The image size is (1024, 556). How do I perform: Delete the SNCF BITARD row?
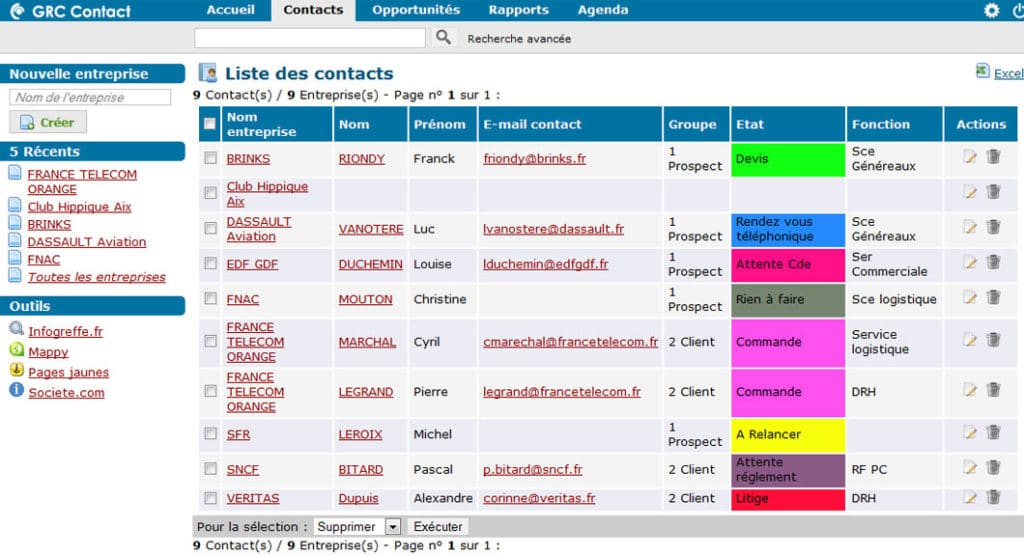[x=993, y=467]
